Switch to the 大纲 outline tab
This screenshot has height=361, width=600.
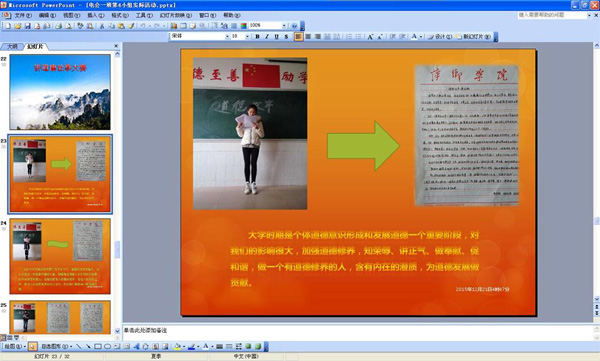click(12, 46)
